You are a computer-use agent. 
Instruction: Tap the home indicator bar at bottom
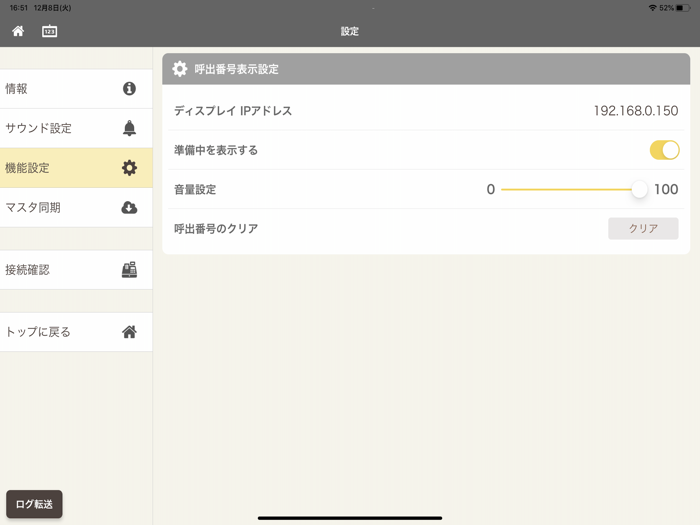(x=350, y=518)
